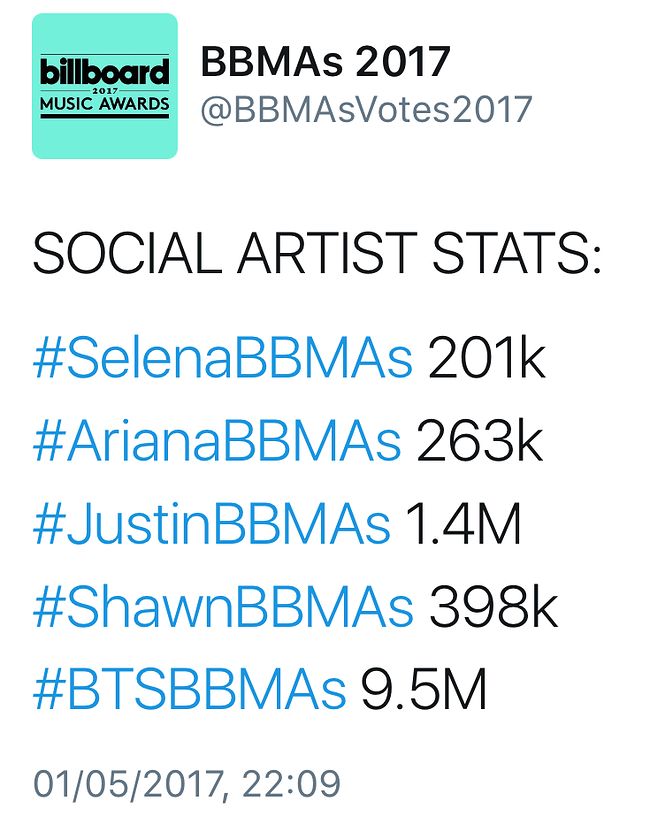Follow the #ArianaBBMAs hashtag link

tap(216, 442)
